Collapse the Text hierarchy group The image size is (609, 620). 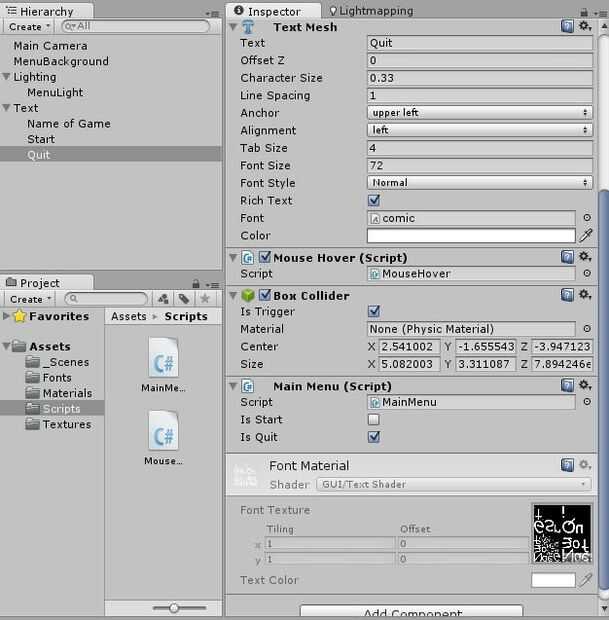click(6, 108)
